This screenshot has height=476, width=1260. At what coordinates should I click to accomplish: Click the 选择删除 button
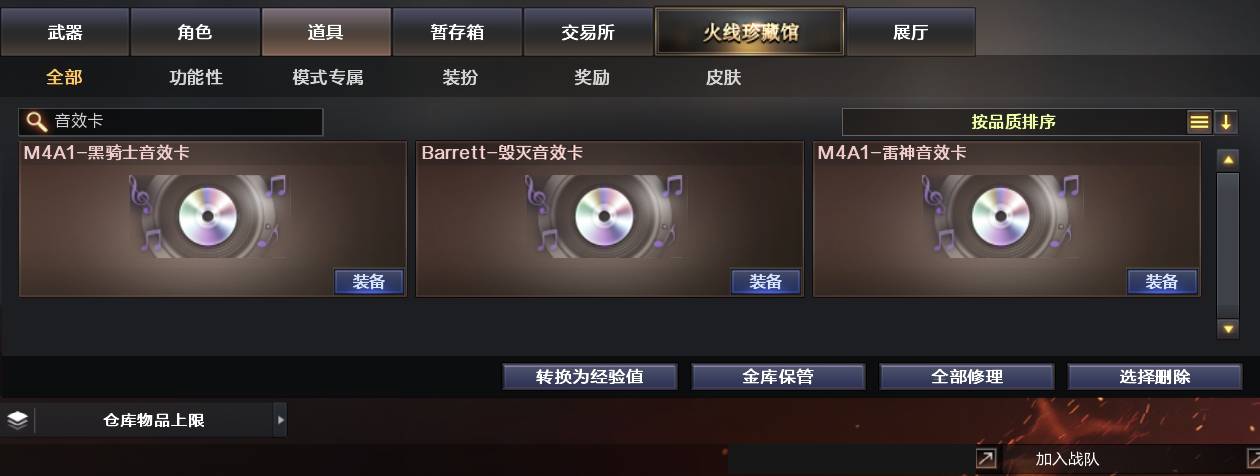point(1155,377)
